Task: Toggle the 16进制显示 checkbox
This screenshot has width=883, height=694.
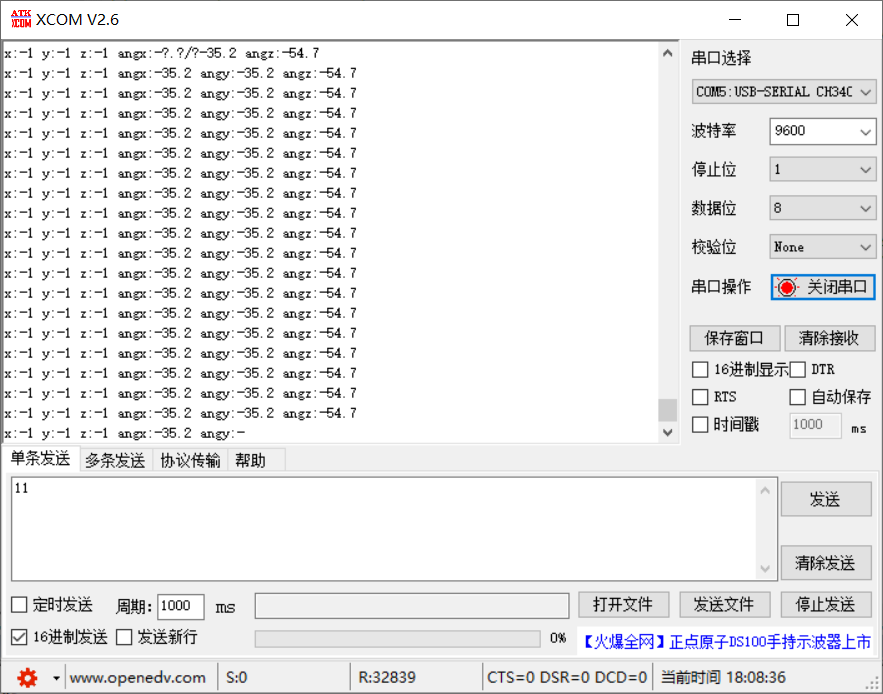Action: 700,370
